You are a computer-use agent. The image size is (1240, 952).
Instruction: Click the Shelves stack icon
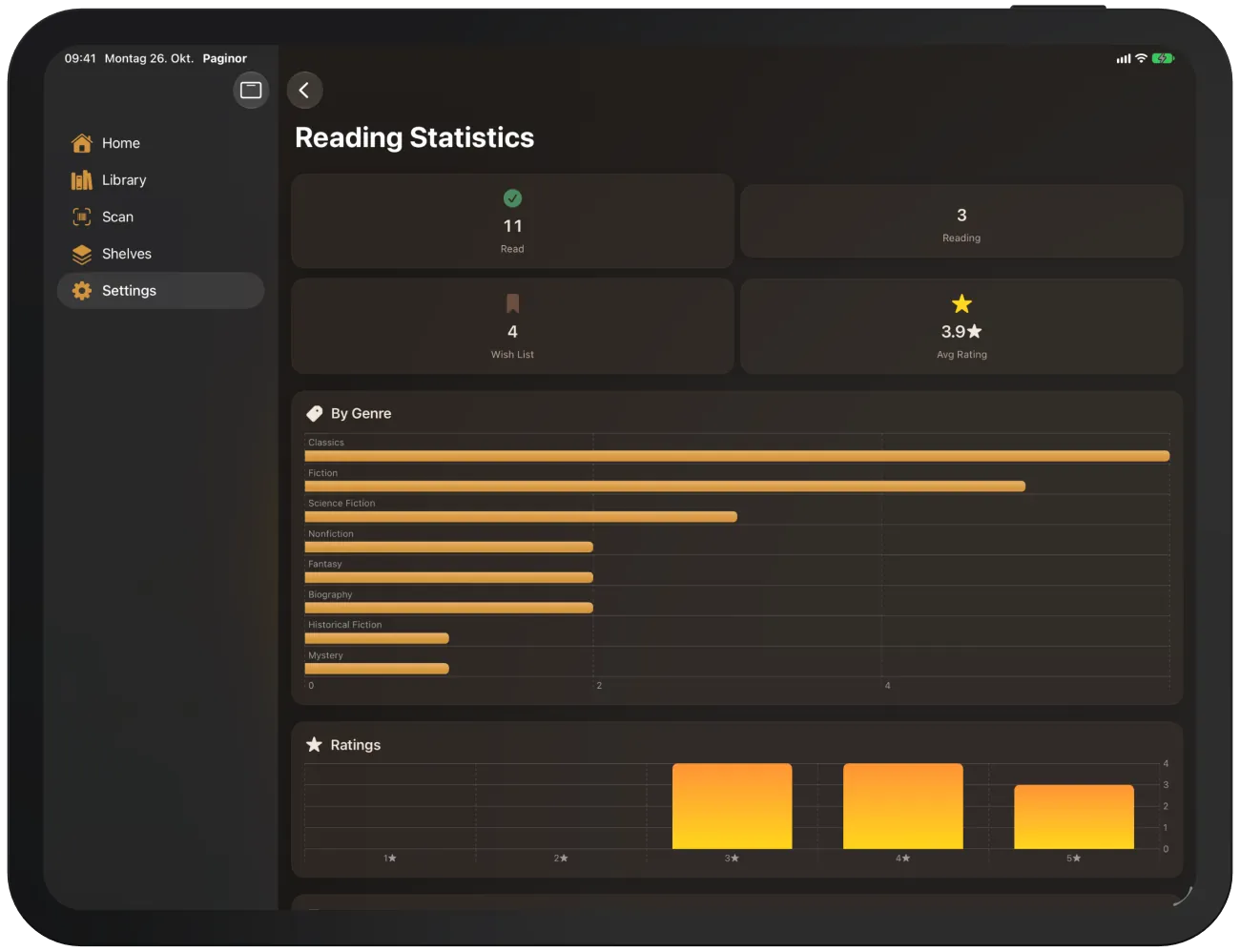coord(82,255)
